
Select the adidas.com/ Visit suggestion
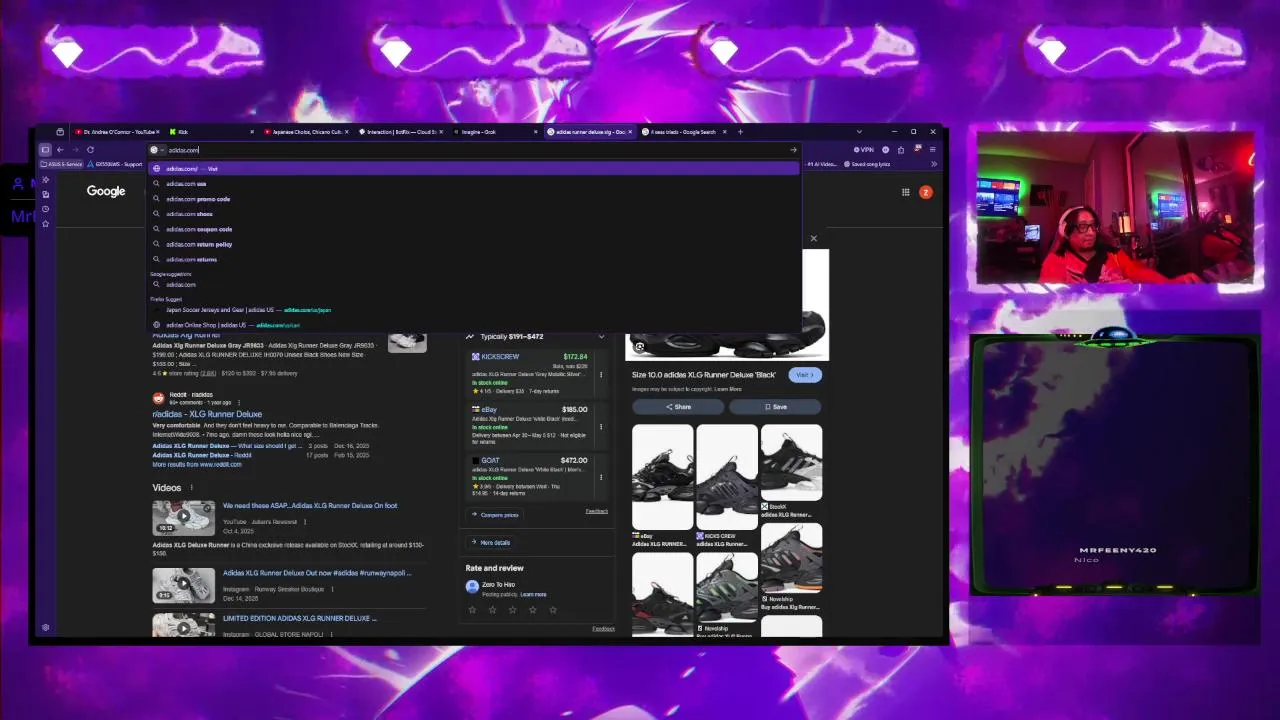(475, 169)
